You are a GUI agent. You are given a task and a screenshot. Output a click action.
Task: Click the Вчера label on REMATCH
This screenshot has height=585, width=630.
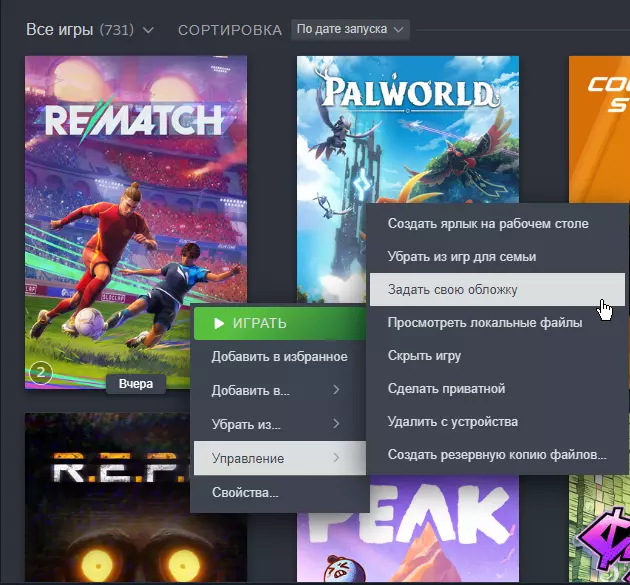(x=136, y=384)
